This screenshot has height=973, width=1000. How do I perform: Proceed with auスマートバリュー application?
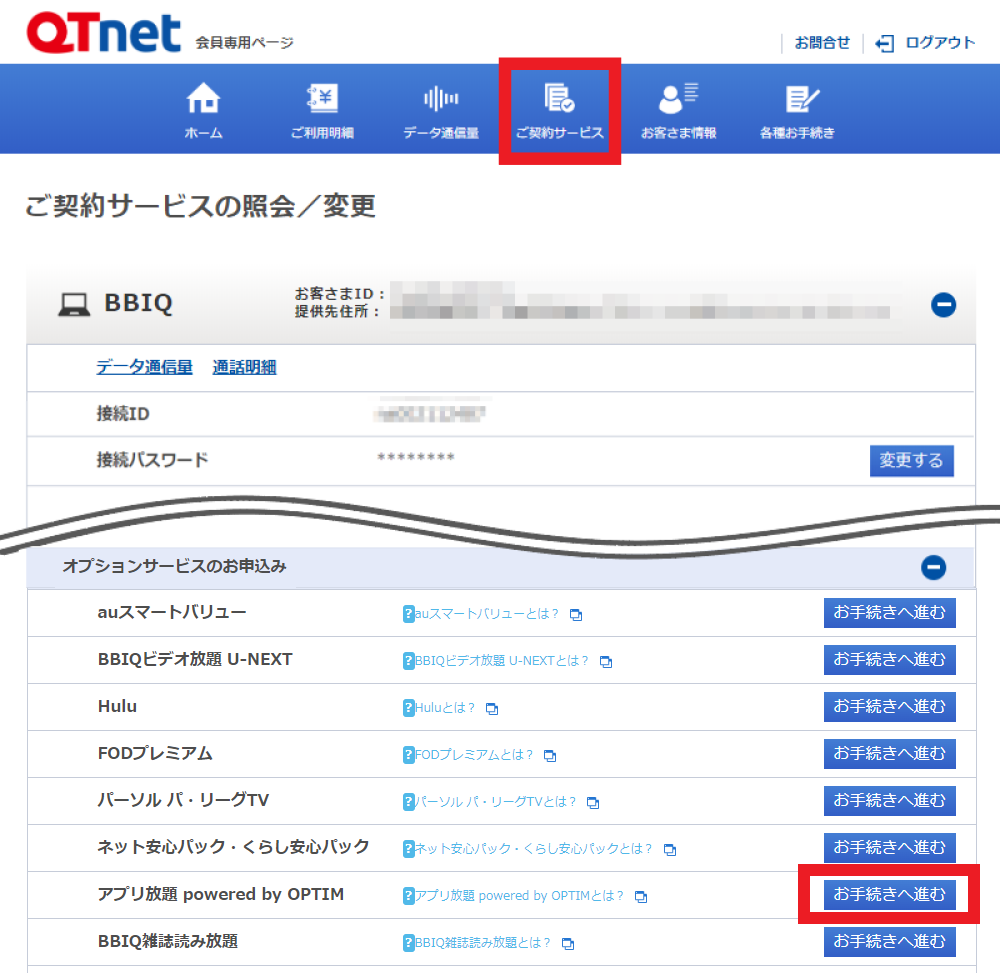pyautogui.click(x=889, y=613)
